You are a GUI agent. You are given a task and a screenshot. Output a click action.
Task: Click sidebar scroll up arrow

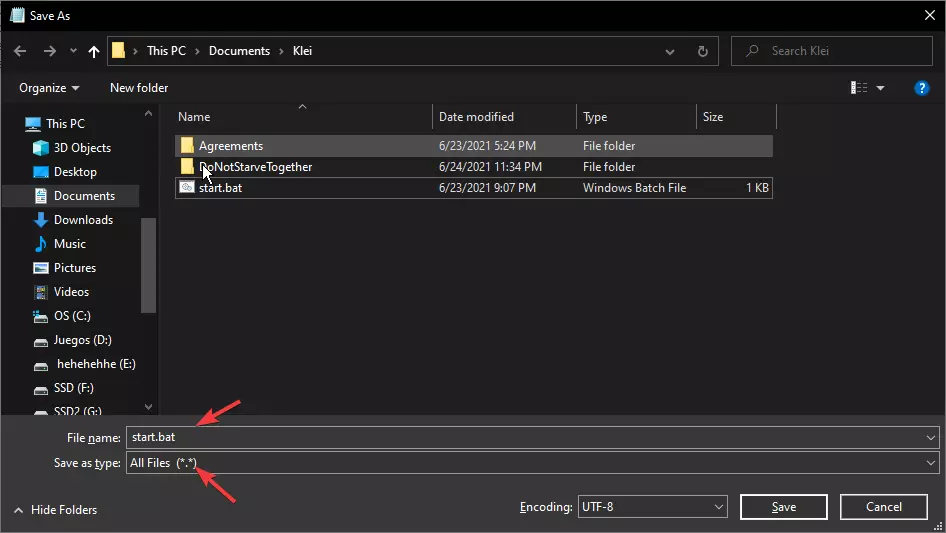[x=148, y=113]
